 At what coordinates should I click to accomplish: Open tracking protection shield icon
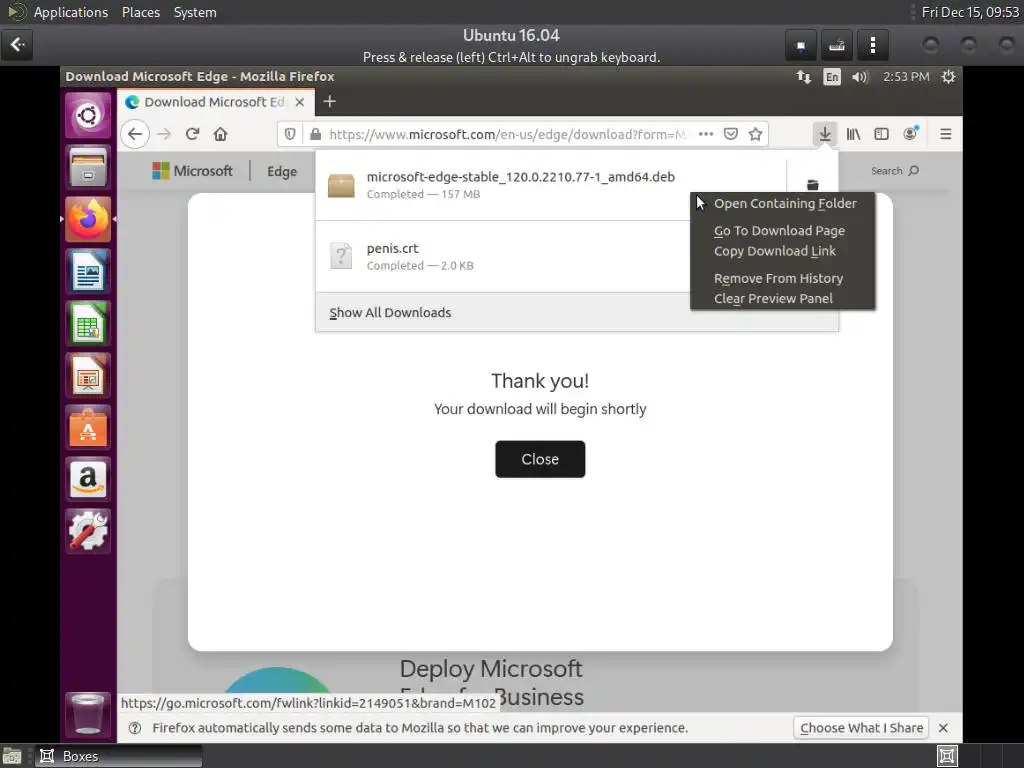[x=290, y=134]
